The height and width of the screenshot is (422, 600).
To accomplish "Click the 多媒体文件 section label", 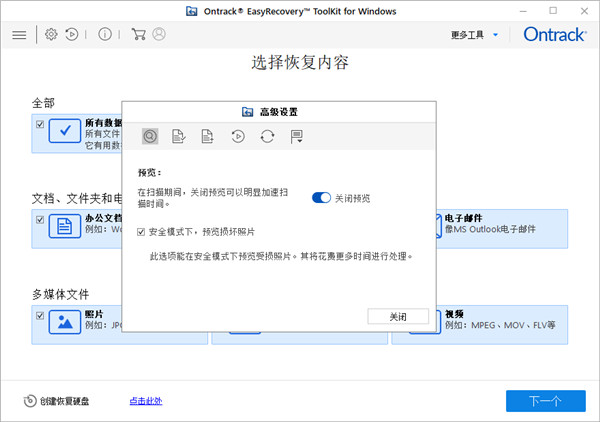I will point(60,294).
